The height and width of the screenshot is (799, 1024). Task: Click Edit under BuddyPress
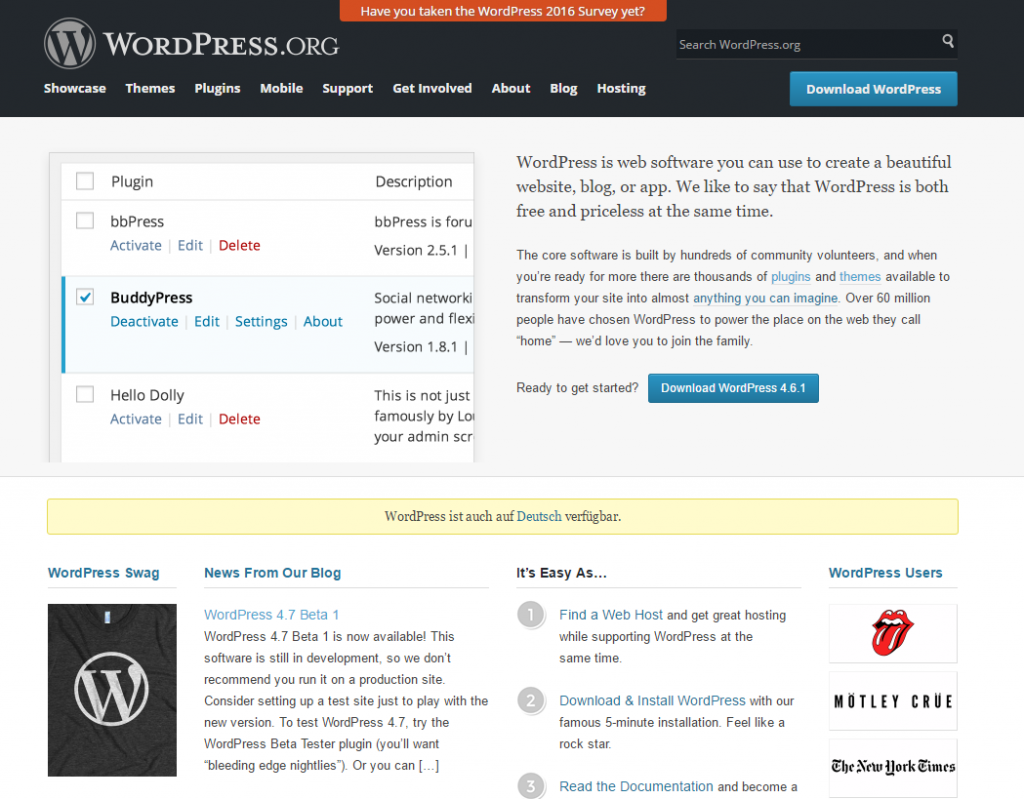(x=206, y=321)
